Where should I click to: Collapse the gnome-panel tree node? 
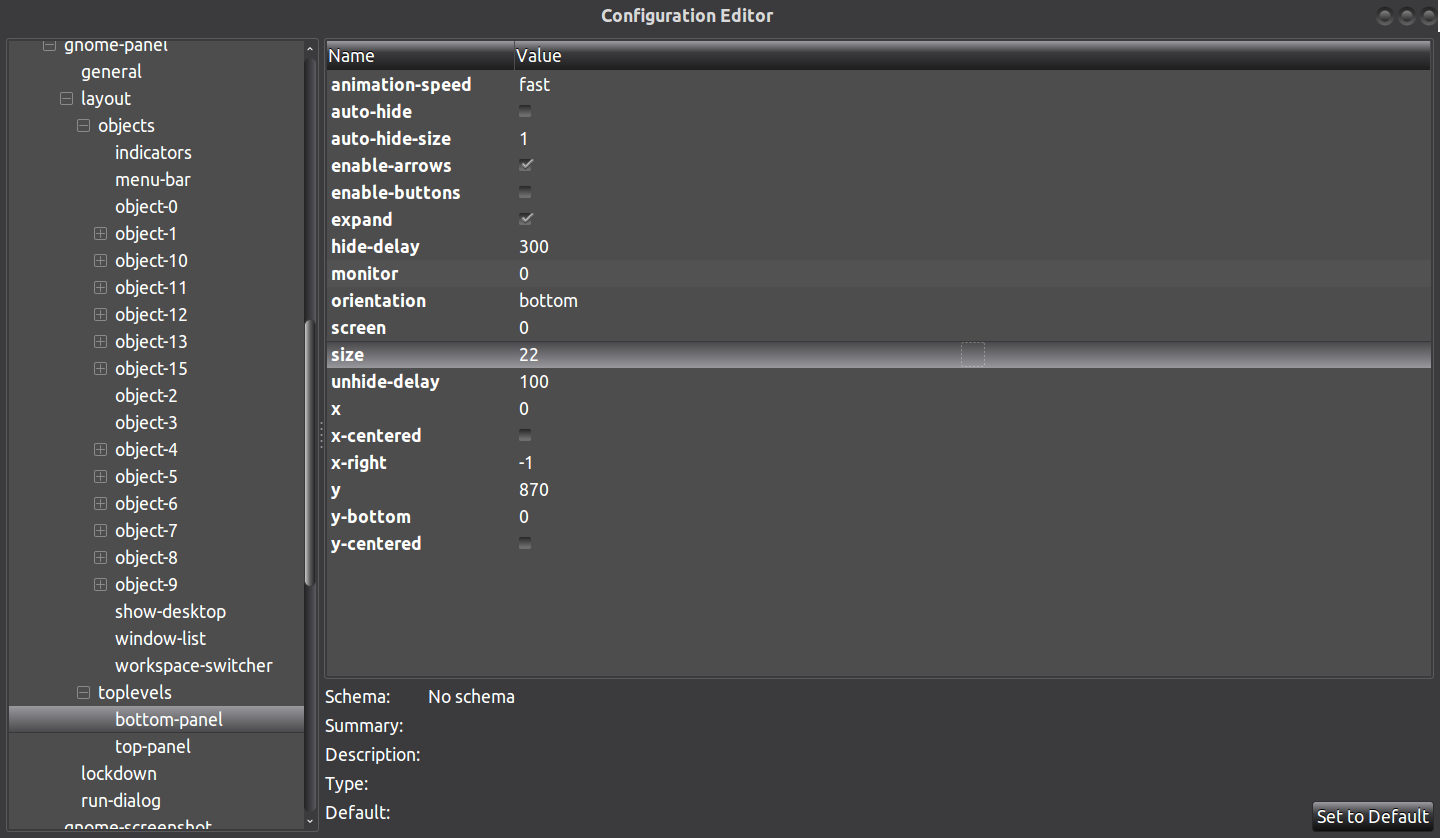pos(49,45)
